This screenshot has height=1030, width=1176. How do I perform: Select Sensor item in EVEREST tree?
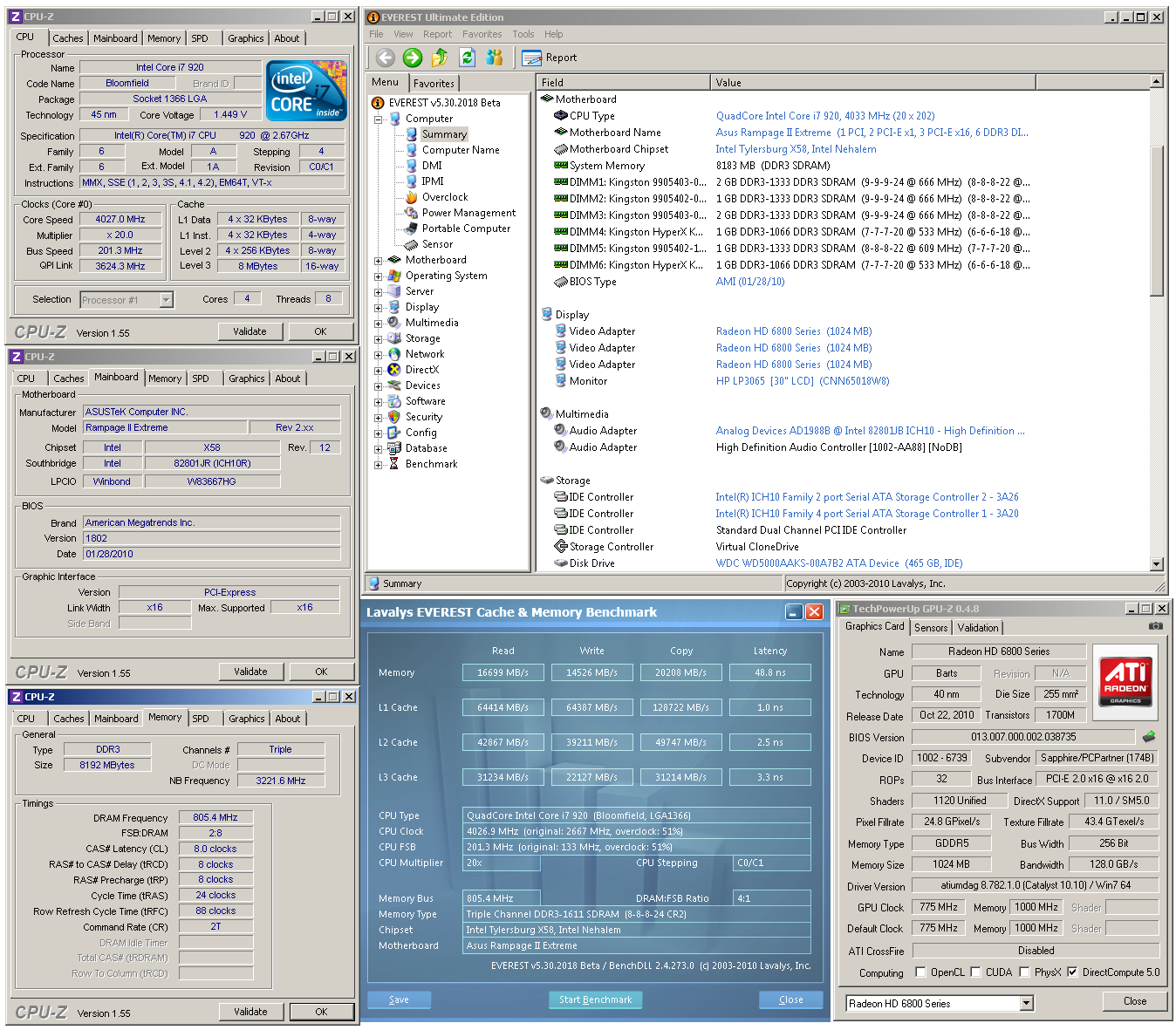(437, 244)
